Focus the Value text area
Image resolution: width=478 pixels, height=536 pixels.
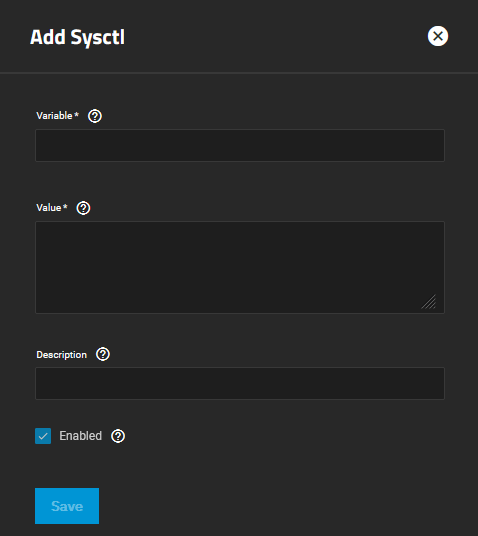click(x=240, y=267)
